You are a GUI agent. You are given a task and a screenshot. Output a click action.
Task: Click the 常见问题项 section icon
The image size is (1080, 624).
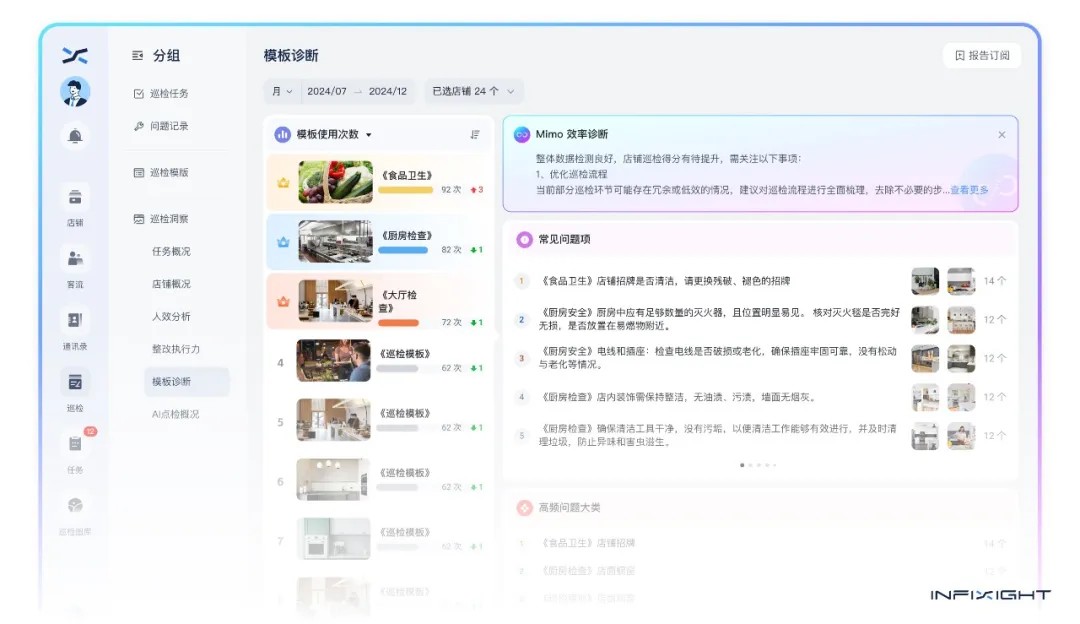pos(524,240)
